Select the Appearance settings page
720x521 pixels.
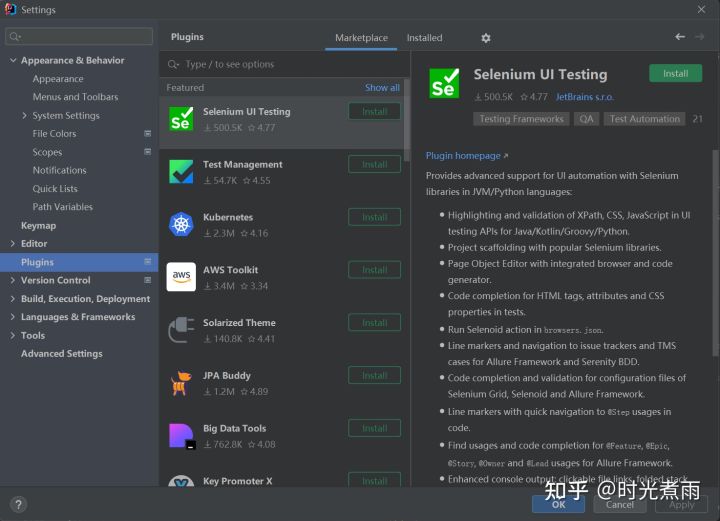pos(58,79)
